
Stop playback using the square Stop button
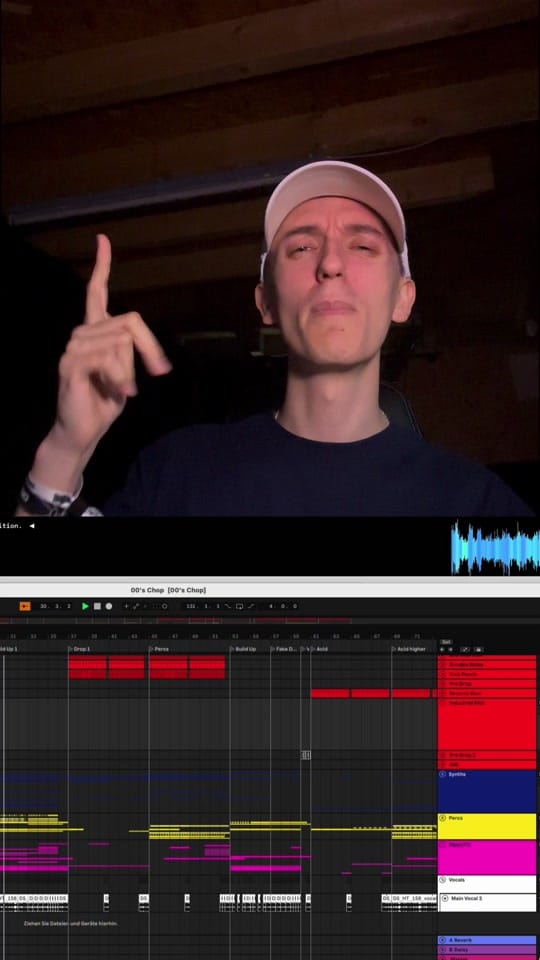(x=97, y=606)
